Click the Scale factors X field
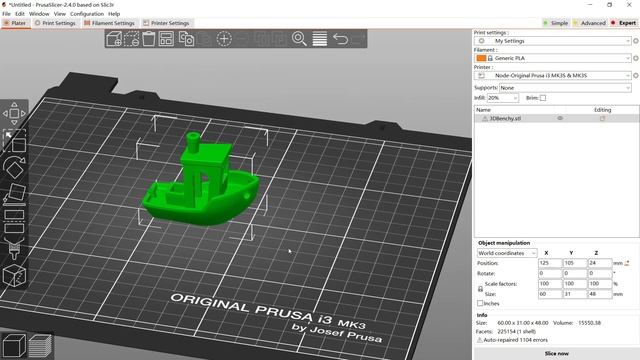The height and width of the screenshot is (360, 640). point(550,284)
